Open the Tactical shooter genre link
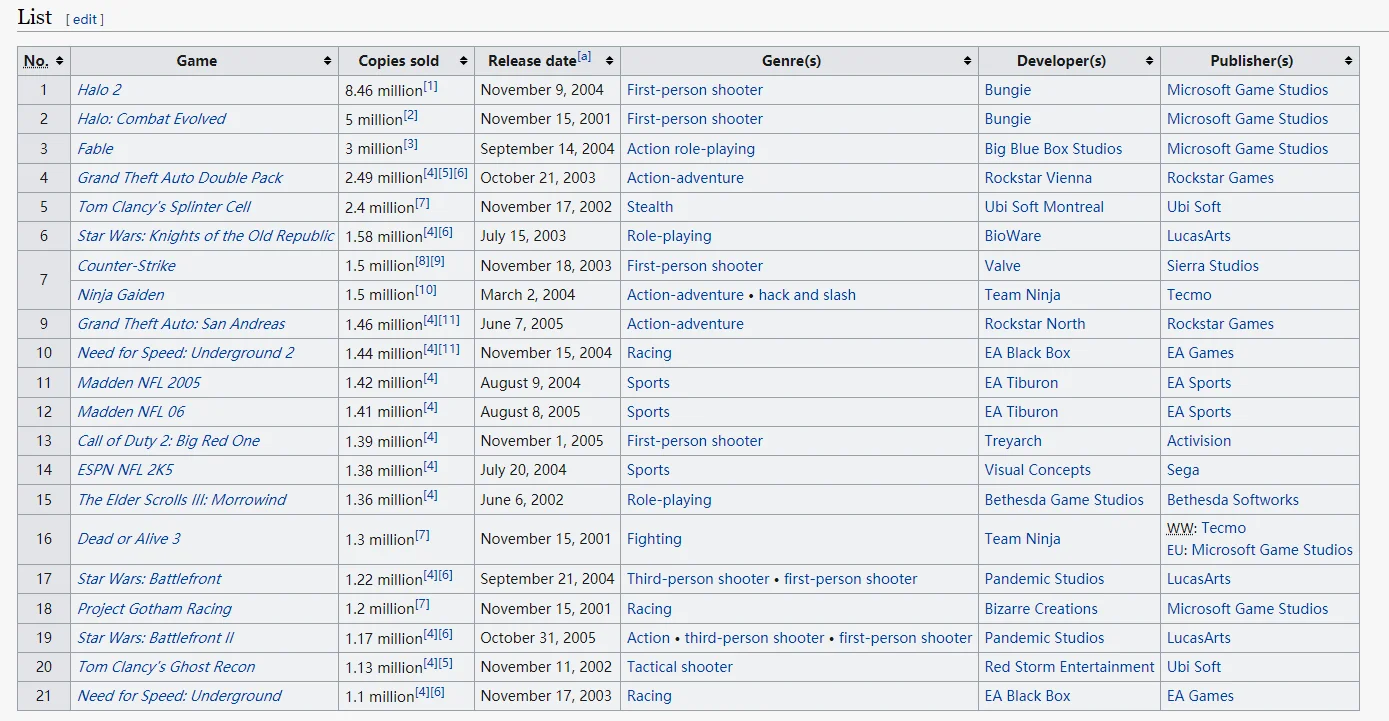 [x=680, y=667]
